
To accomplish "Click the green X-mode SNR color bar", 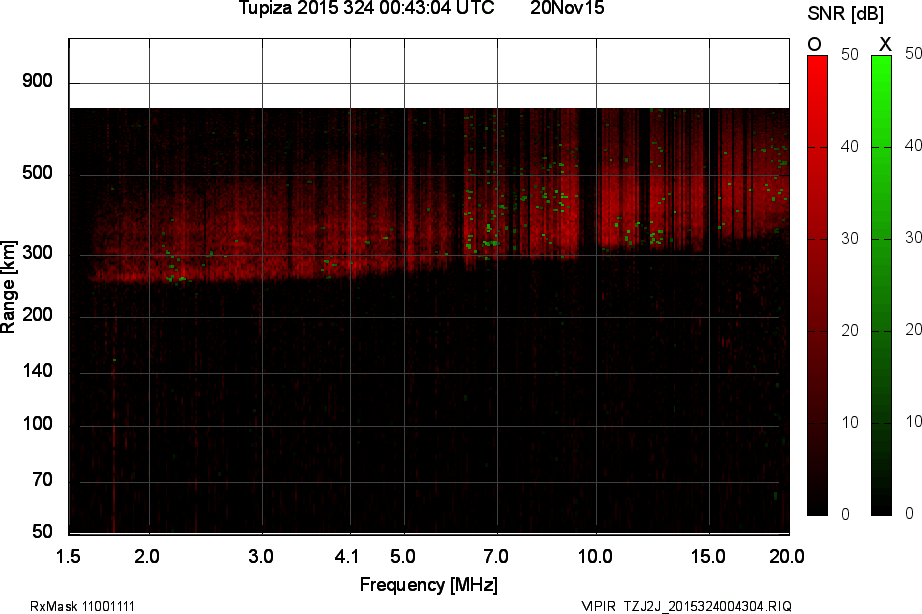I will (x=881, y=285).
